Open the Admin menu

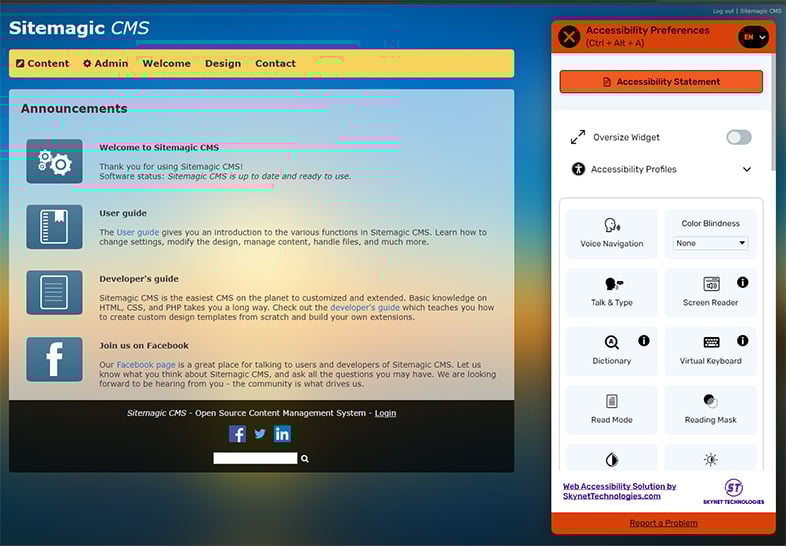[x=105, y=64]
